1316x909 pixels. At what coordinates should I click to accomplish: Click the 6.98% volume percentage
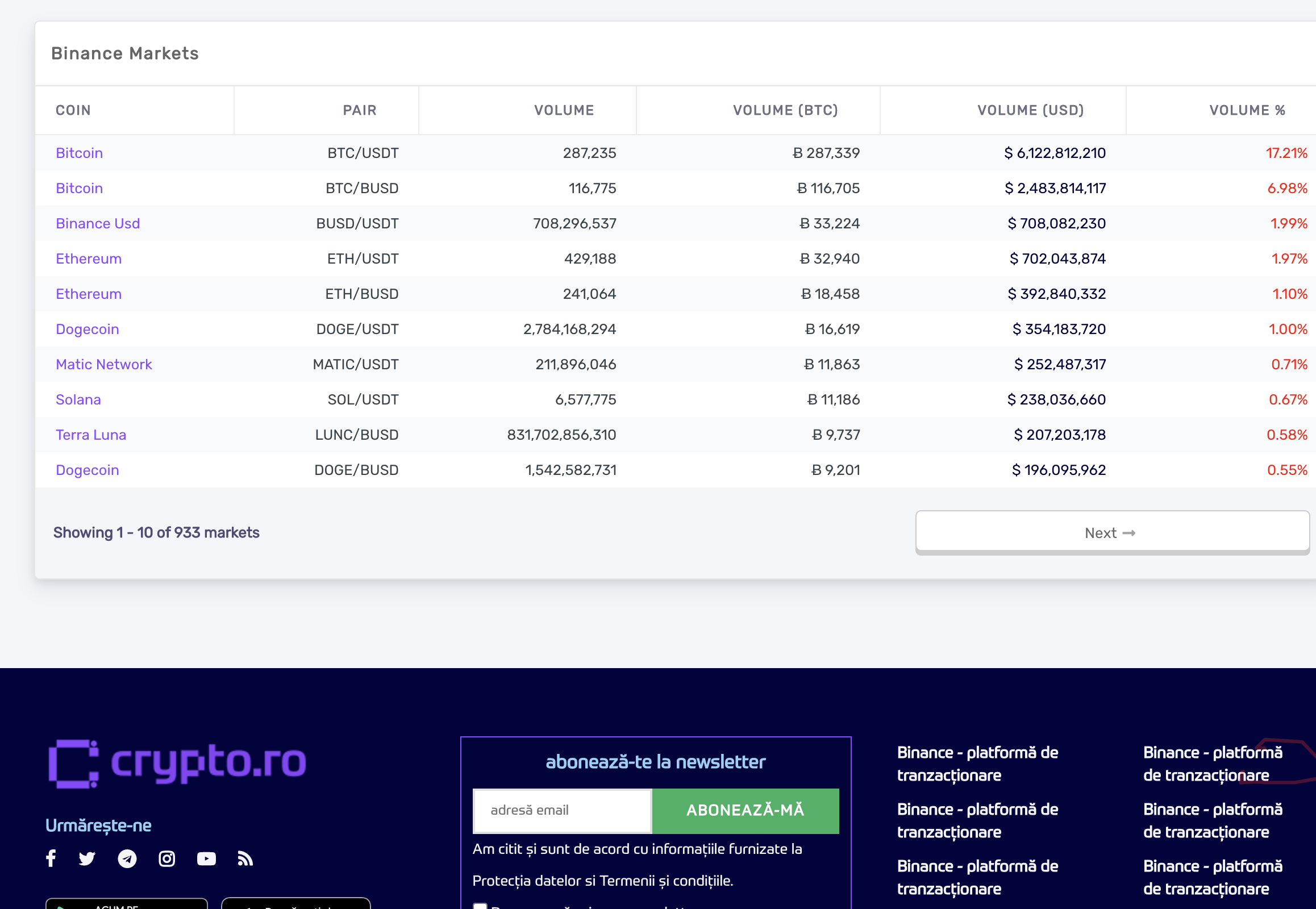point(1287,189)
